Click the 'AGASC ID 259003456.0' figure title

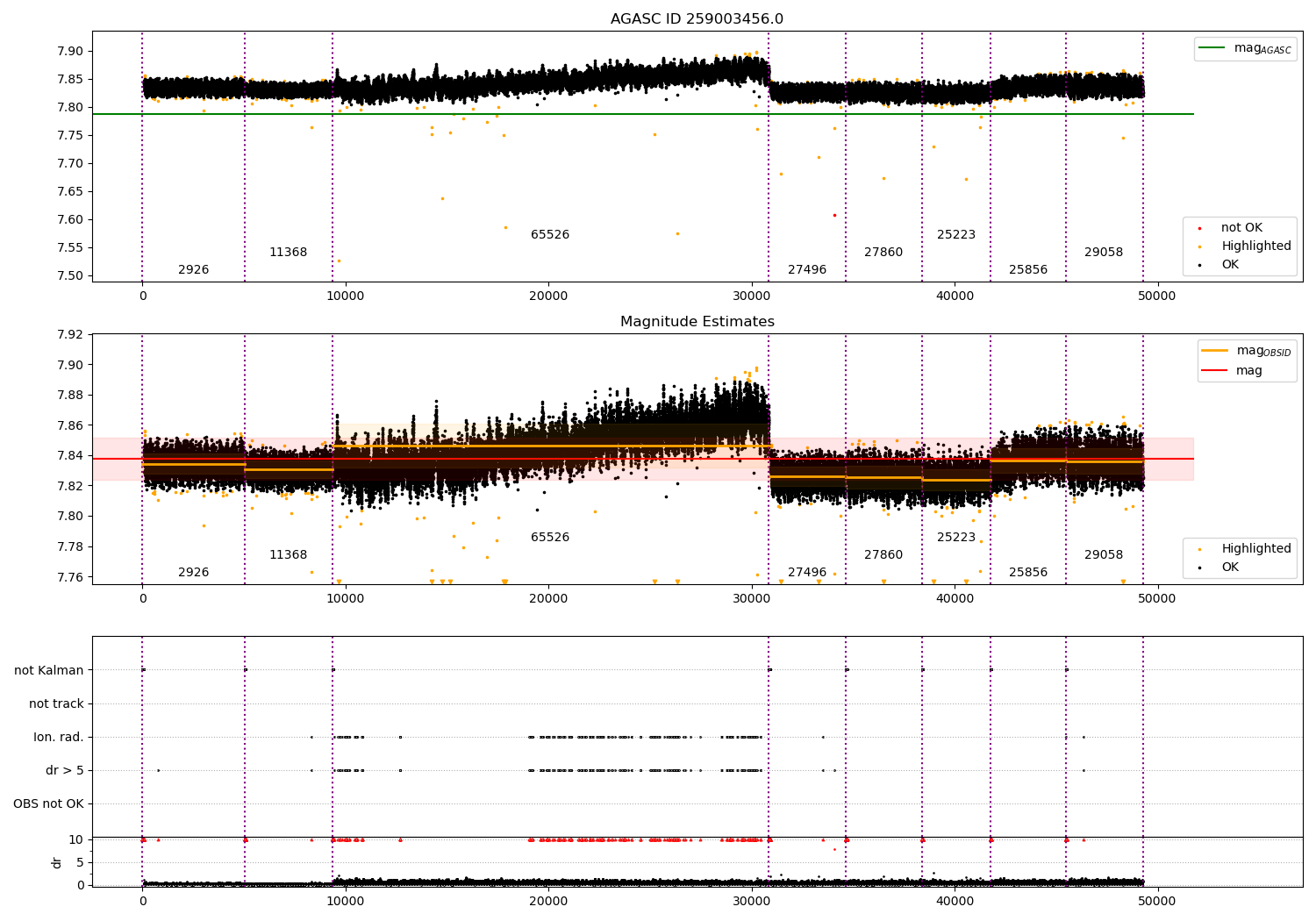point(697,19)
